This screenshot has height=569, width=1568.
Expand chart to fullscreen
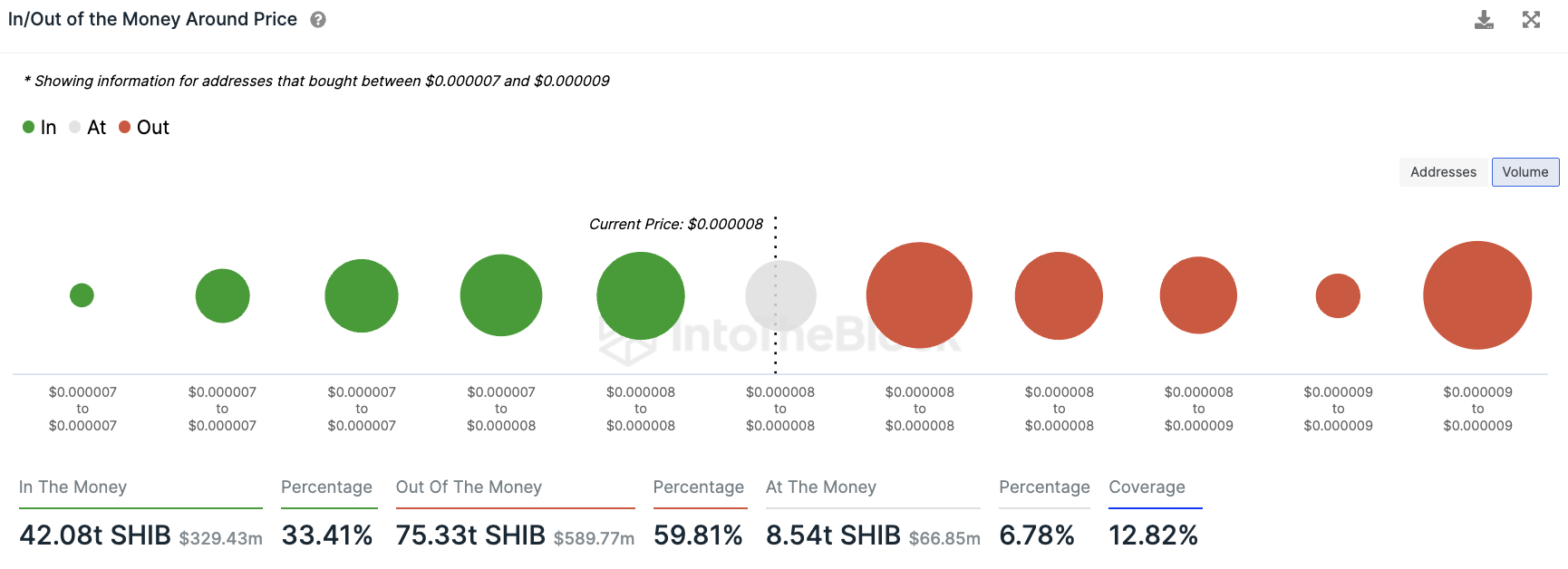pos(1531,20)
